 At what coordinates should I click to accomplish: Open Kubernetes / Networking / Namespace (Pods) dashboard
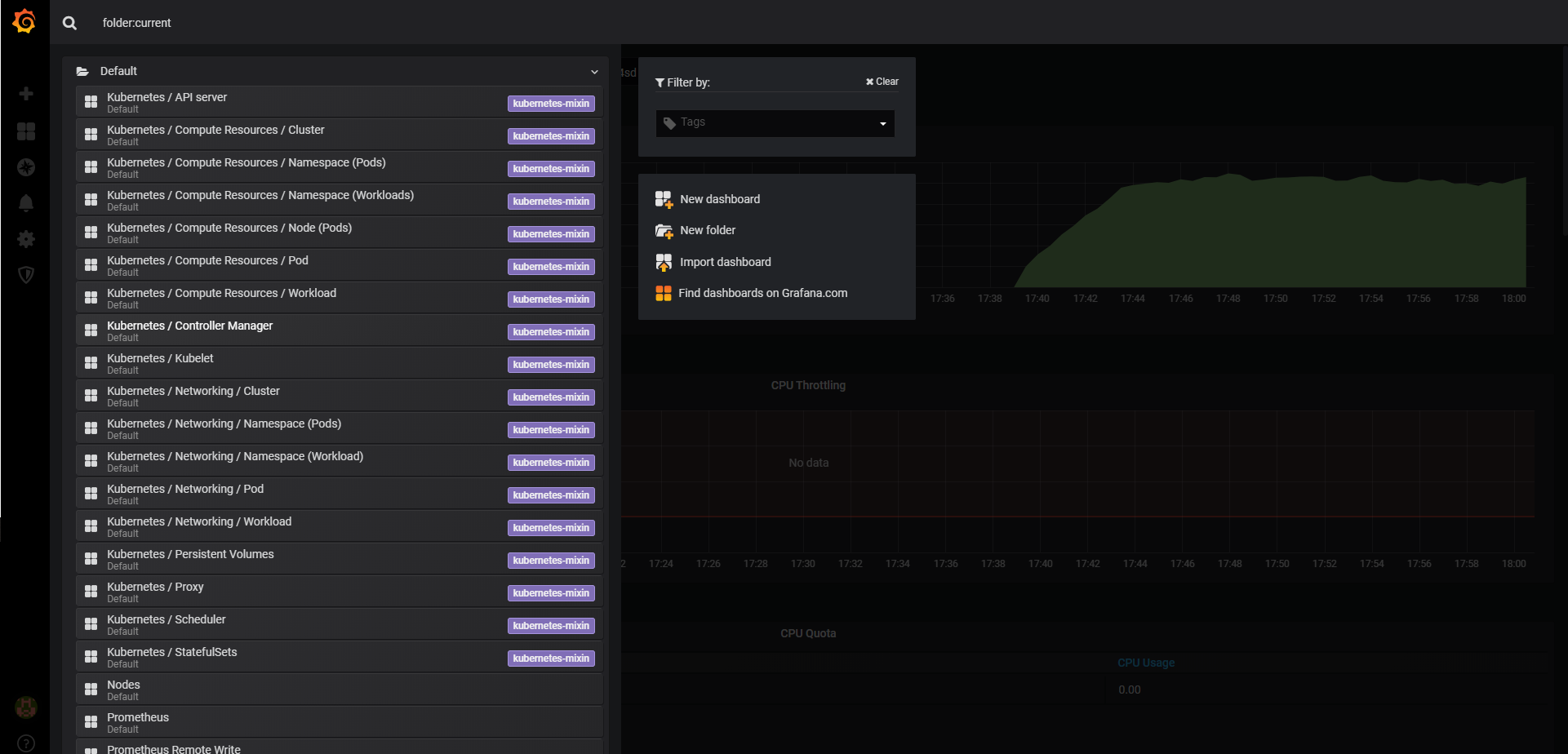[340, 428]
